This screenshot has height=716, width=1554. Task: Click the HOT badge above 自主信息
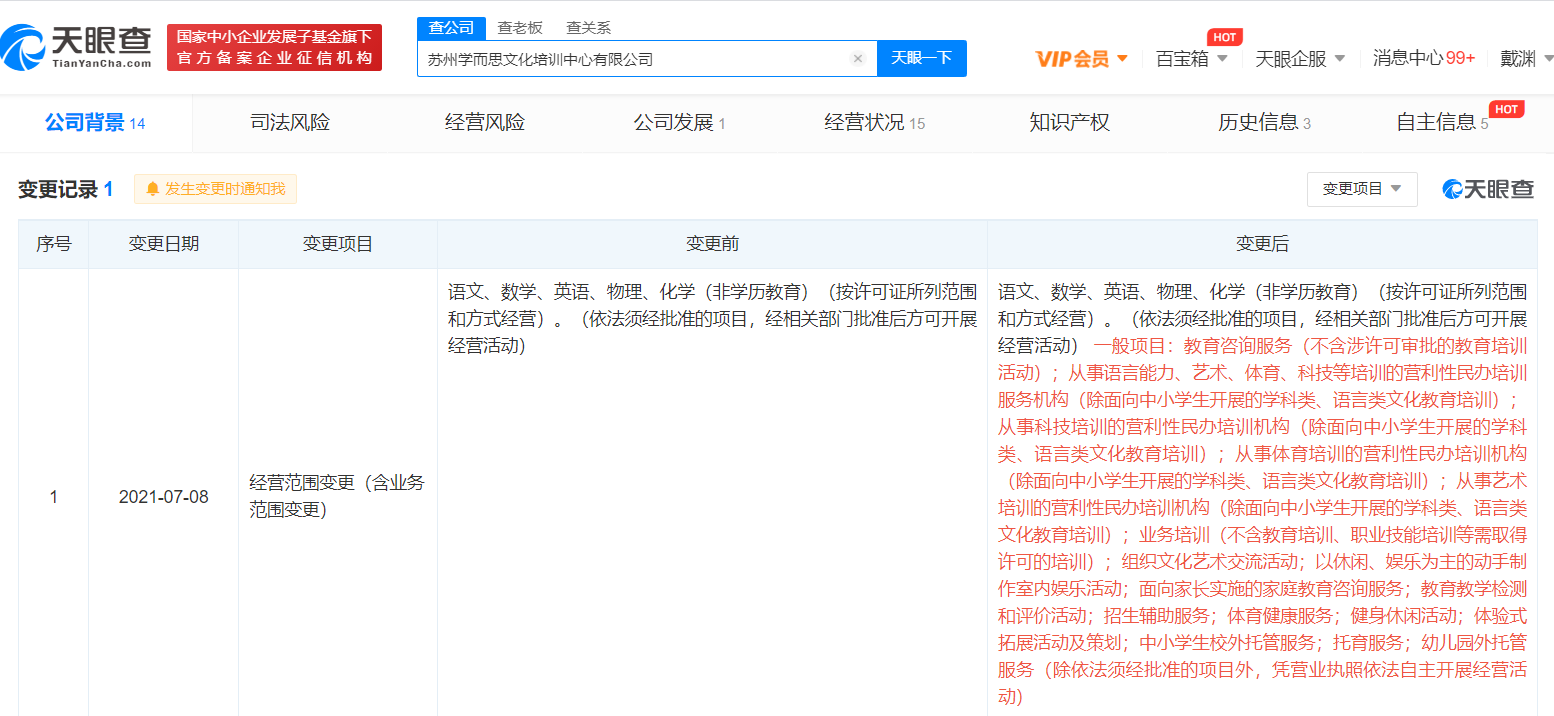(1506, 109)
